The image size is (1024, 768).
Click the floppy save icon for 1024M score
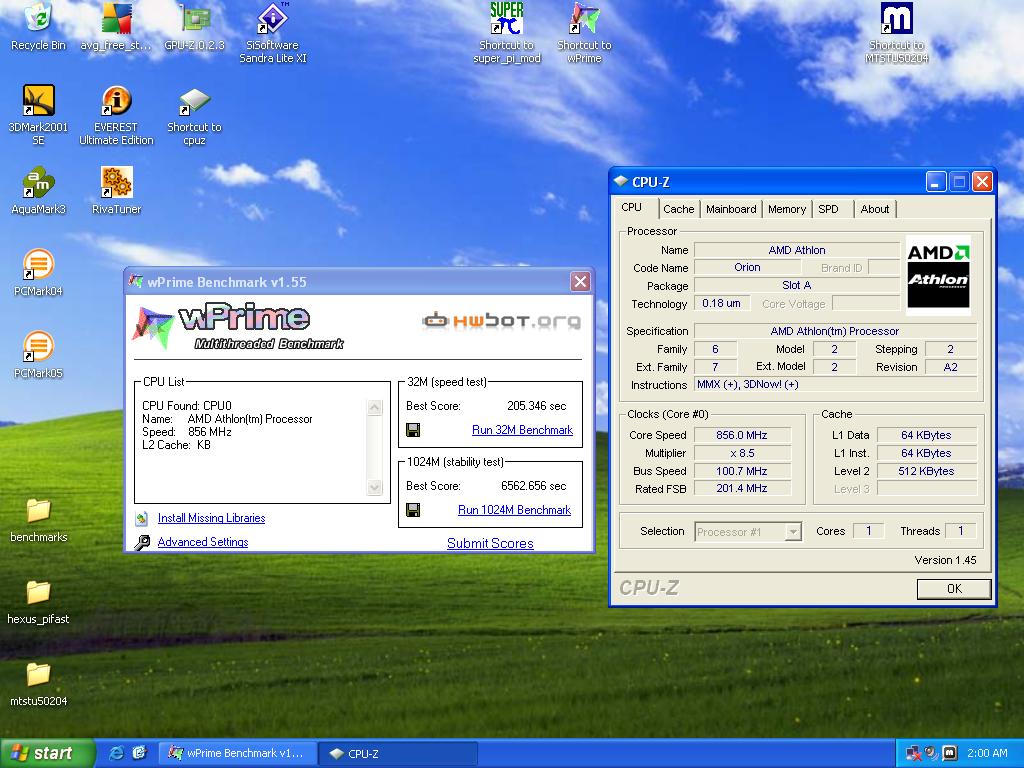413,509
